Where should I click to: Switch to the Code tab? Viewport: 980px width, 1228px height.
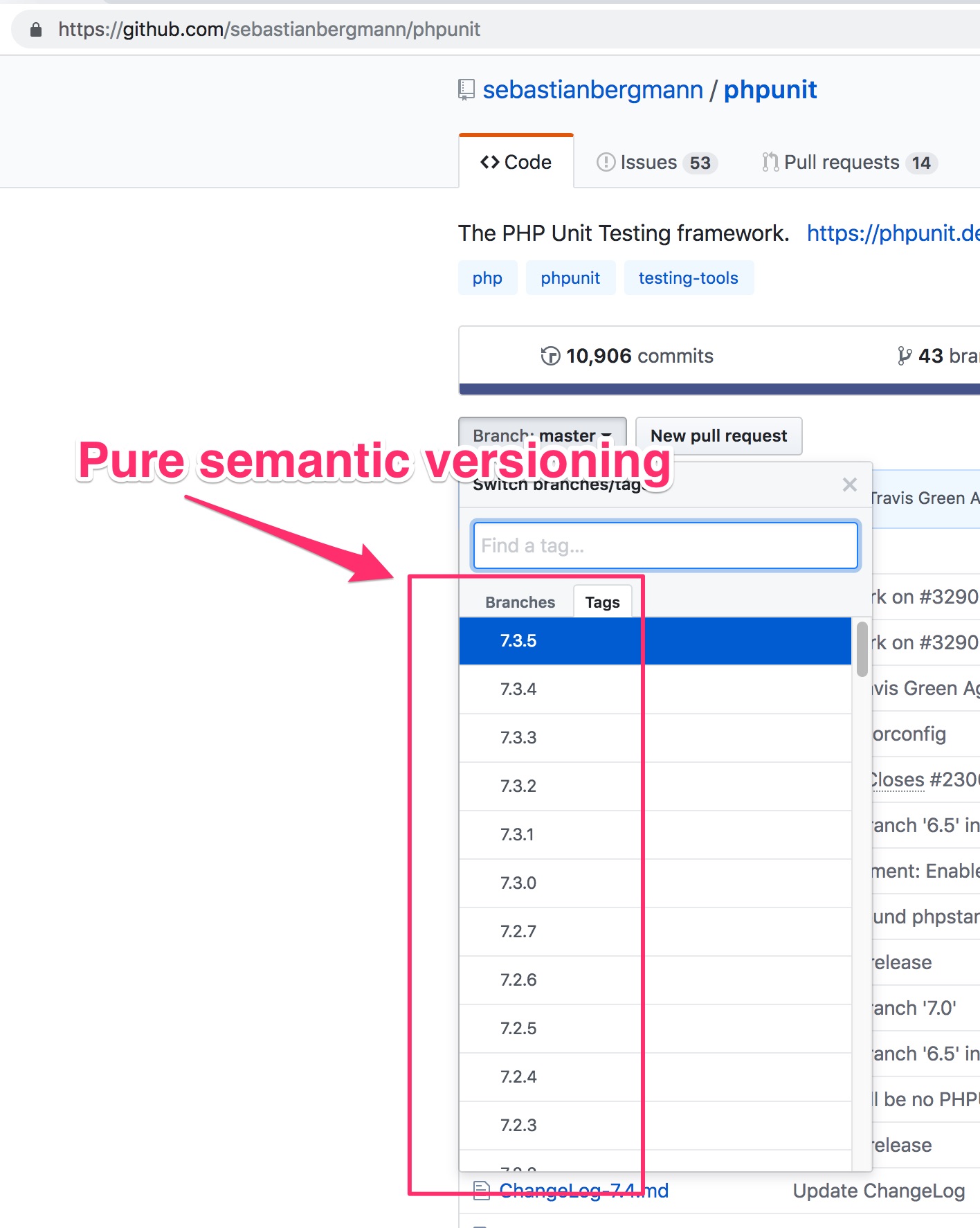pos(516,162)
